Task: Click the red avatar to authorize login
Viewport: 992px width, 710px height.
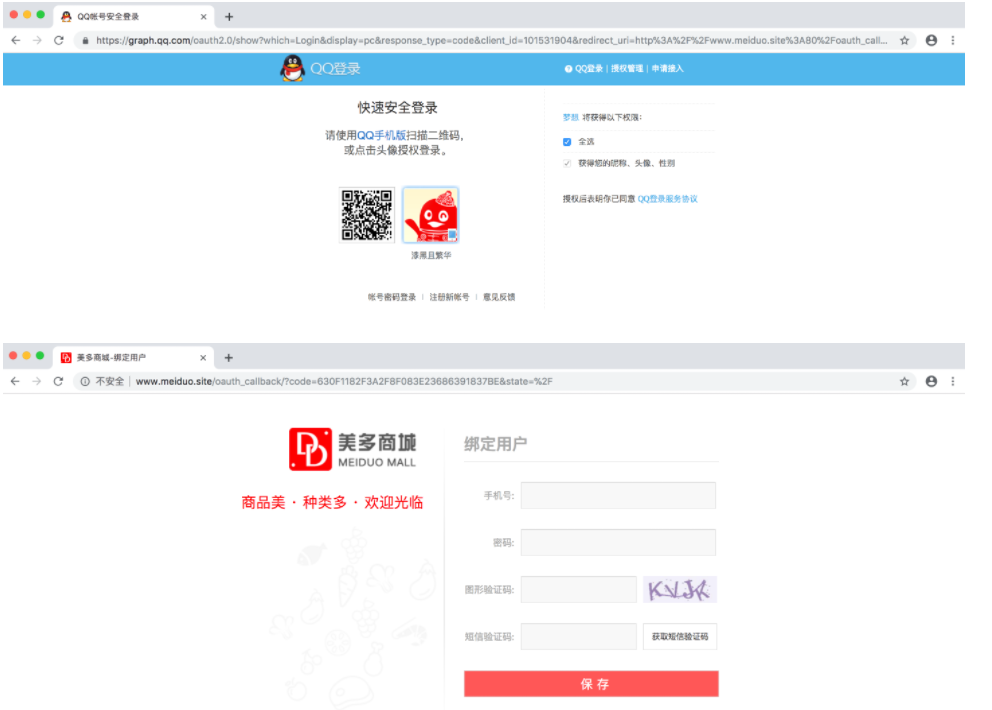Action: pyautogui.click(x=431, y=215)
